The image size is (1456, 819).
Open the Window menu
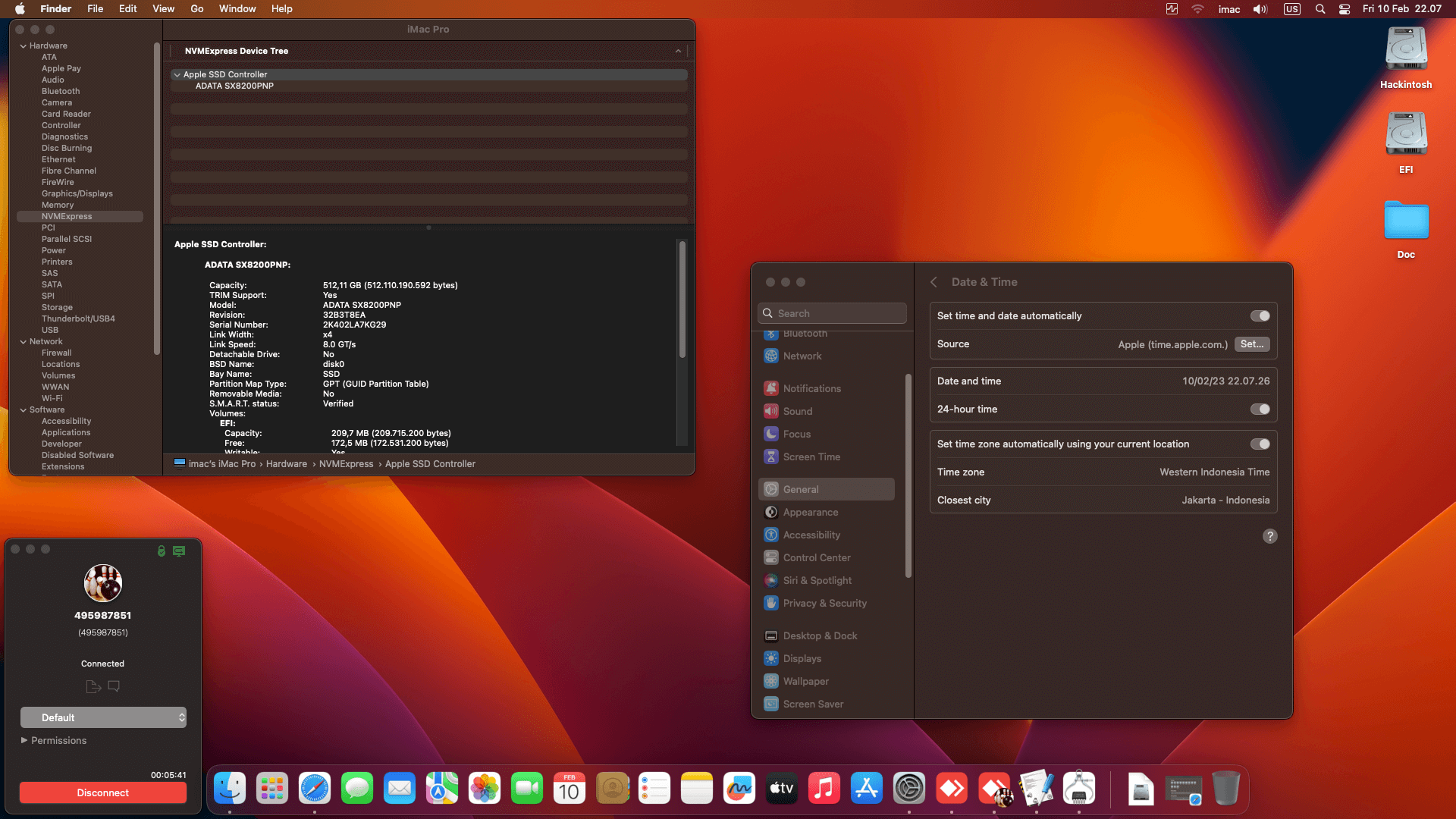coord(237,8)
